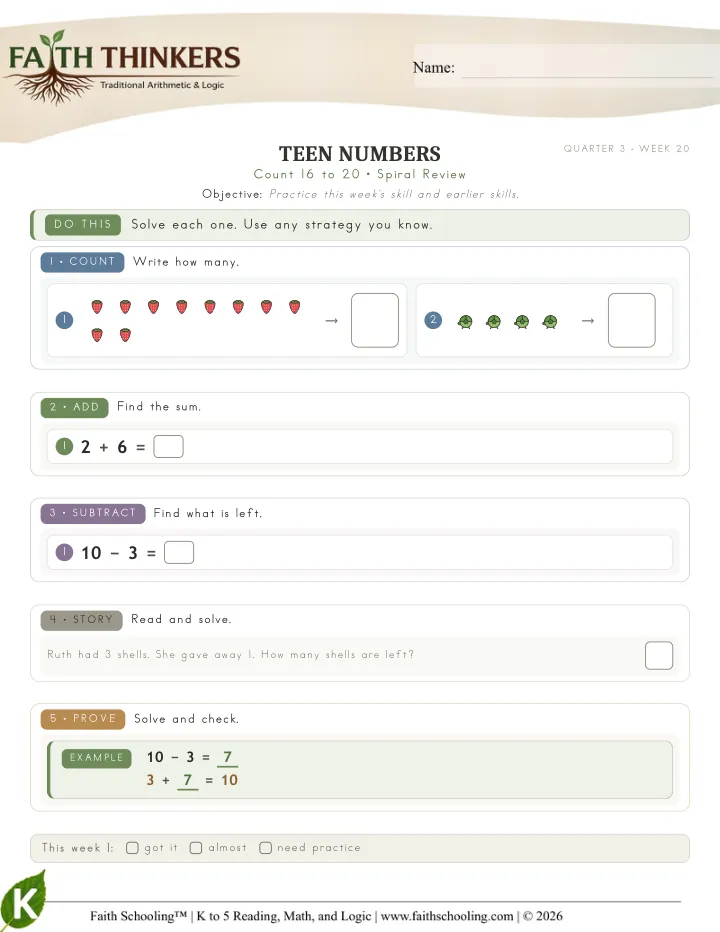This screenshot has height=932, width=720.
Task: Click the Name line field
Action: click(x=587, y=68)
